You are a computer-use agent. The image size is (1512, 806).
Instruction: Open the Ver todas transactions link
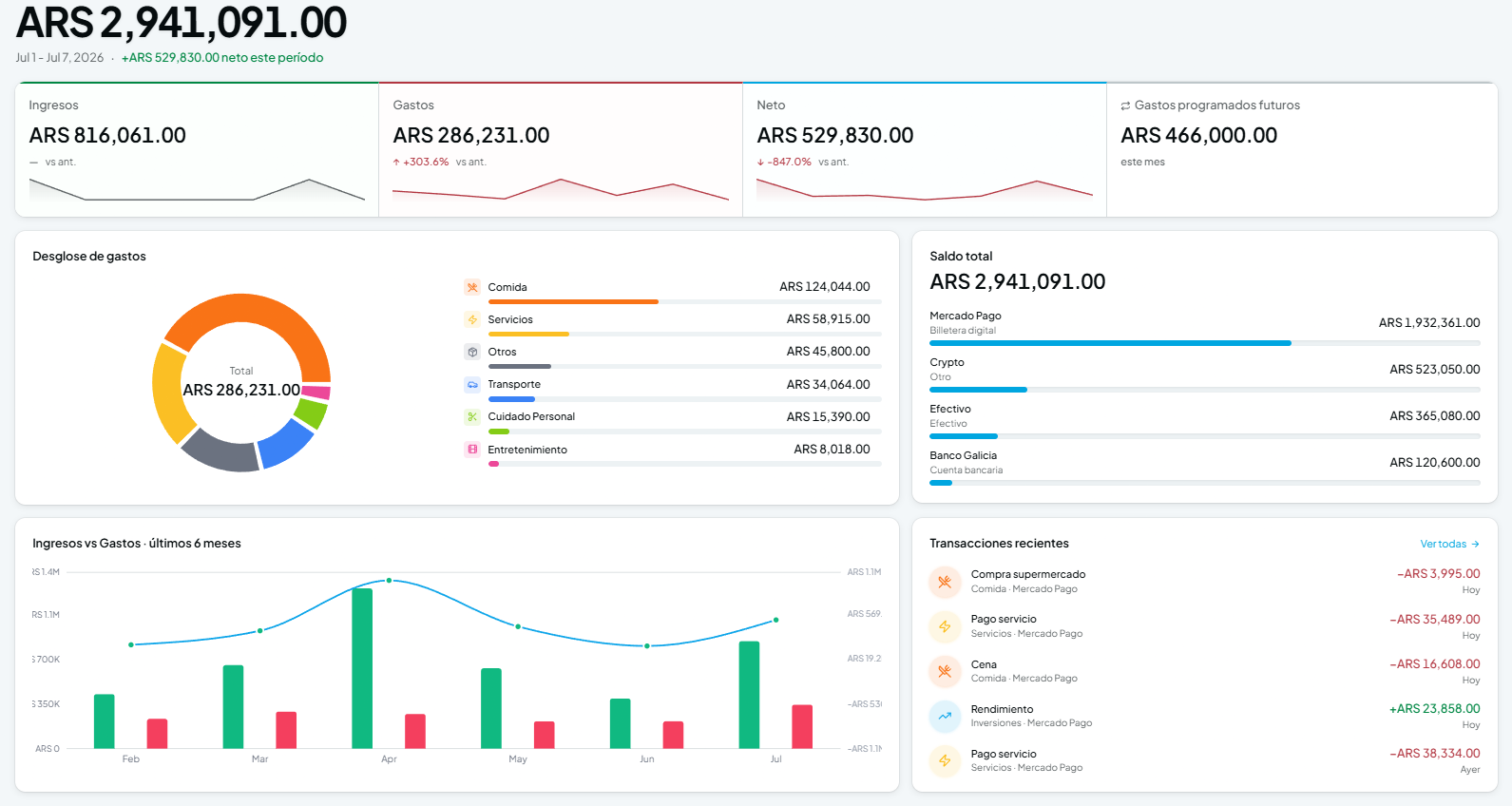click(x=1449, y=544)
